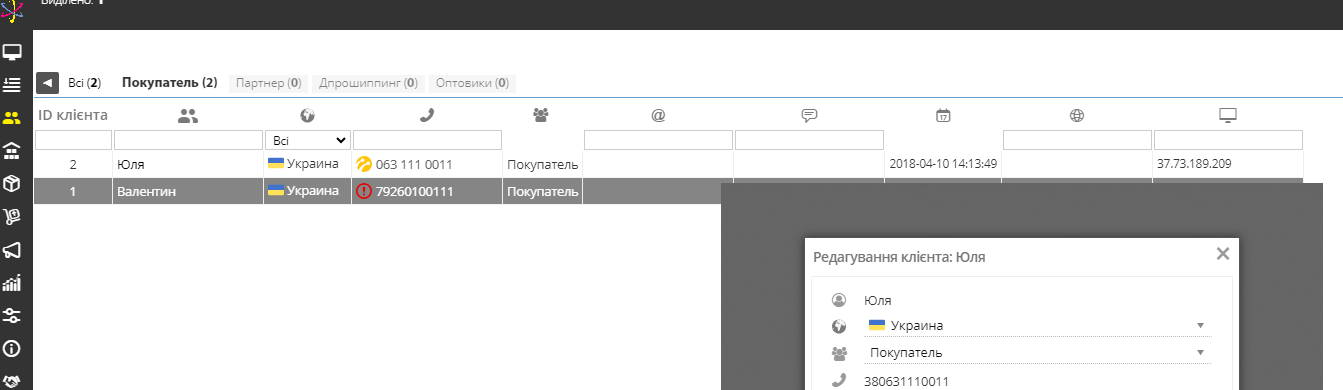Open the handshake sidebar icon
Image resolution: width=1343 pixels, height=390 pixels.
[x=12, y=380]
